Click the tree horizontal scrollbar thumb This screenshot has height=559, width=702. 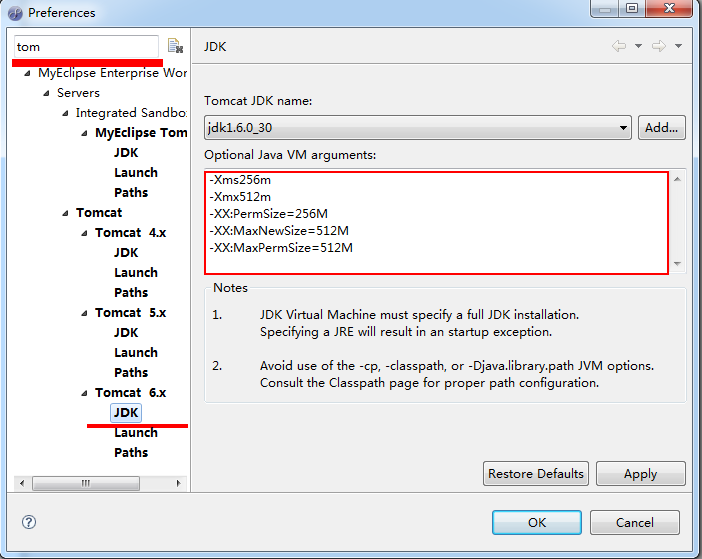pos(86,483)
